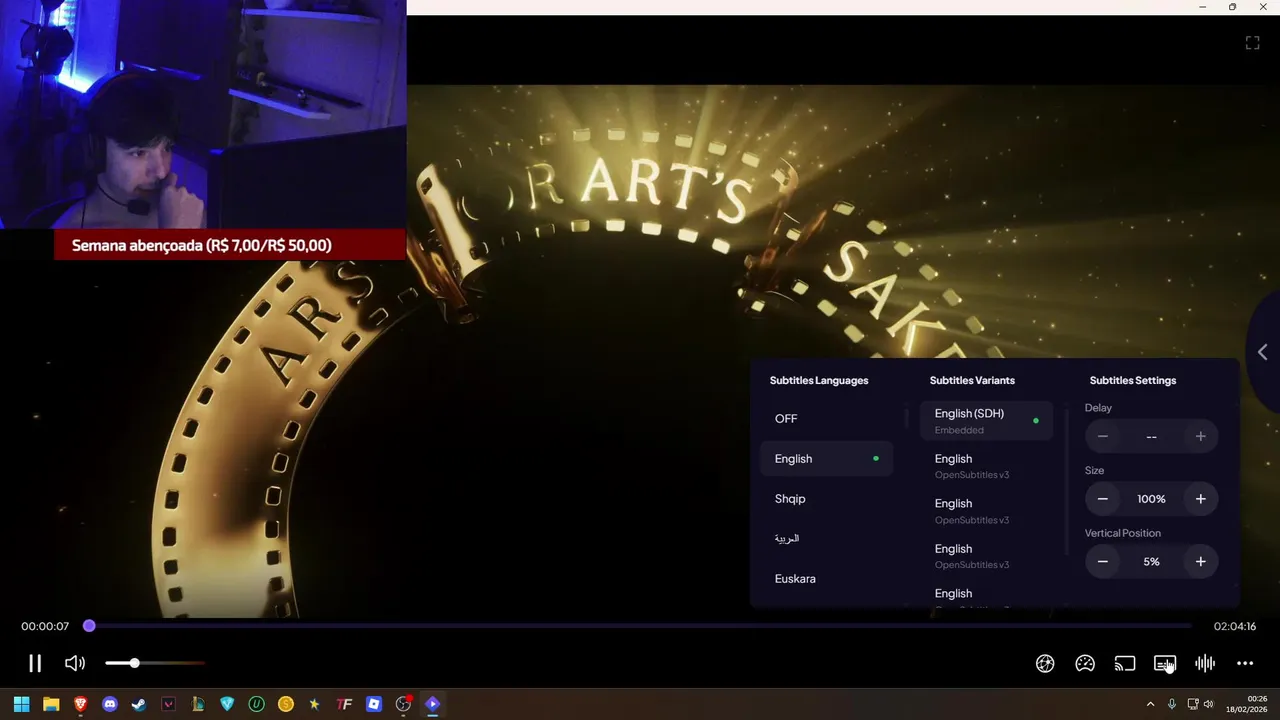Choose first OpenSubtitles v3 English variant
The width and height of the screenshot is (1280, 720).
tap(986, 466)
